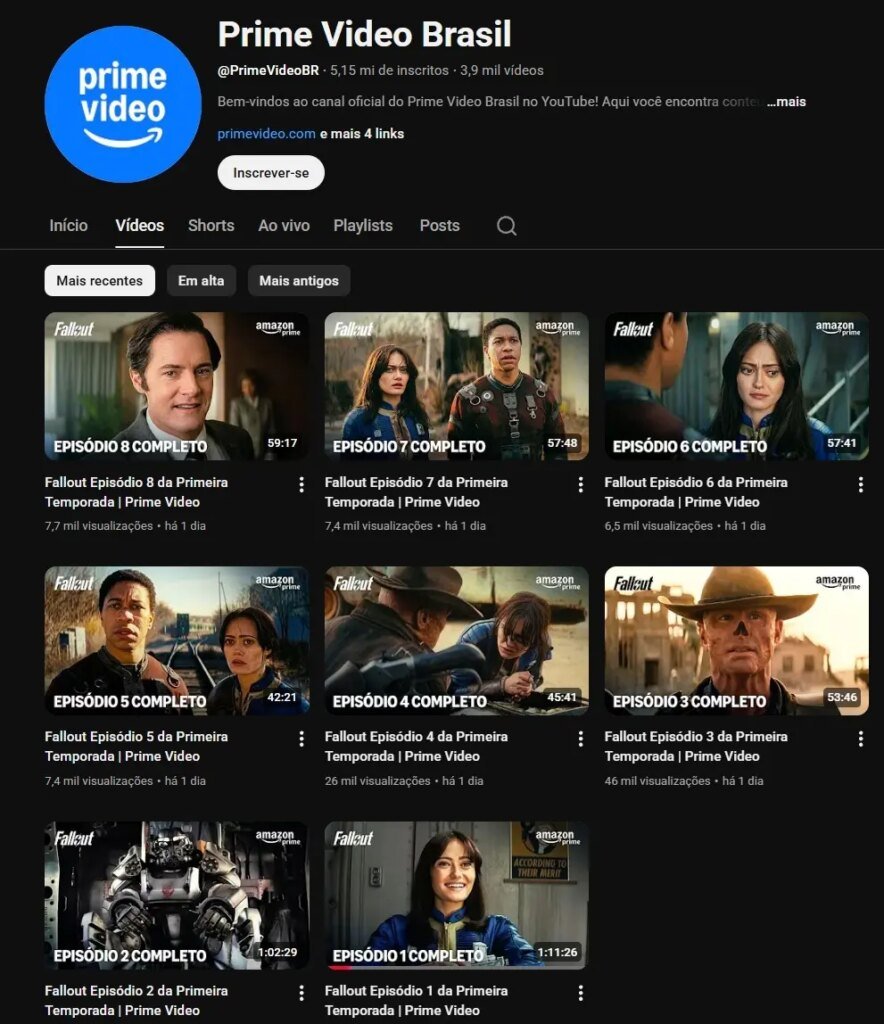Image resolution: width=884 pixels, height=1024 pixels.
Task: Open three-dot menu for Fallout Episódio 2
Action: coord(301,993)
